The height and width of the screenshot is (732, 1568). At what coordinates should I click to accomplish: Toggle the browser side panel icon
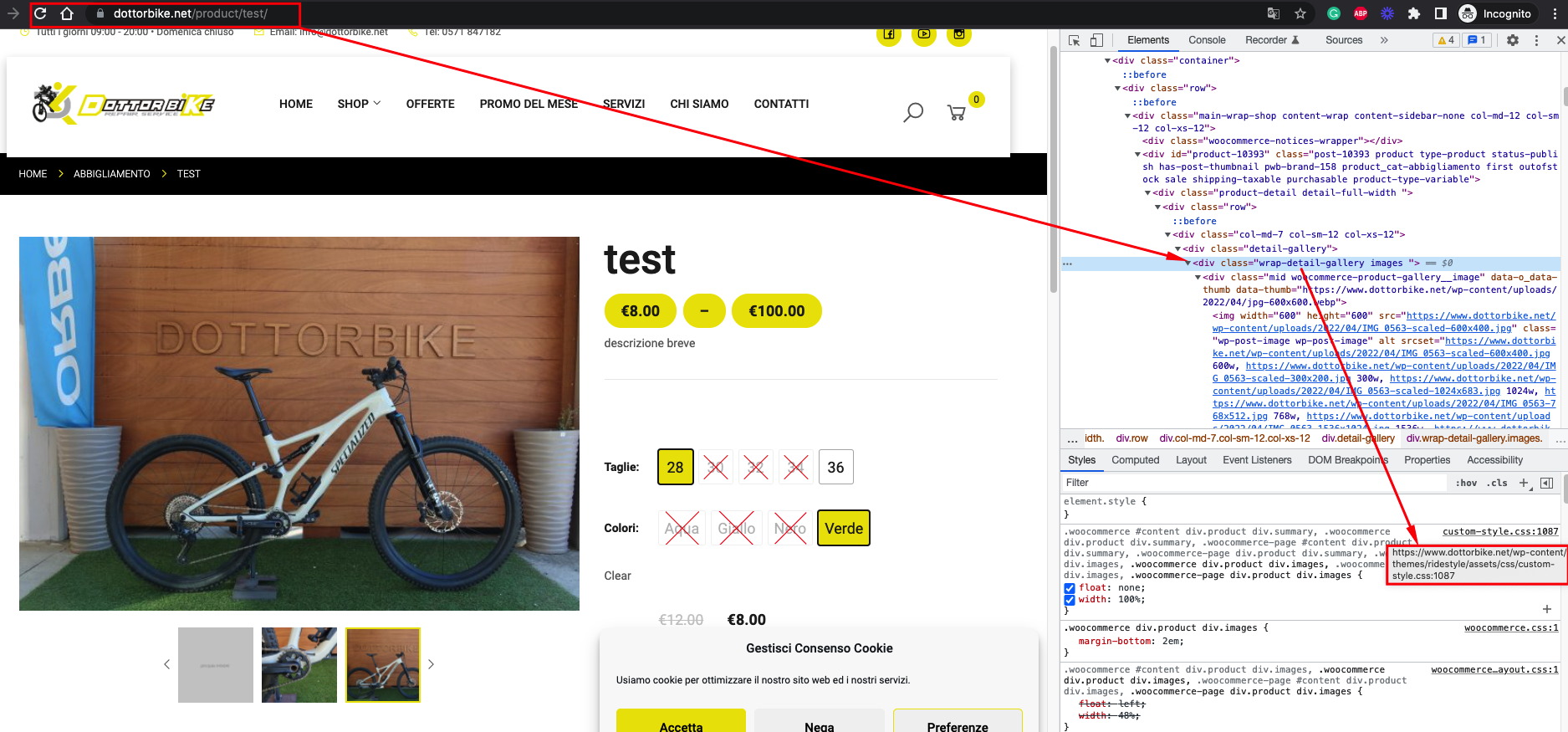pyautogui.click(x=1440, y=13)
